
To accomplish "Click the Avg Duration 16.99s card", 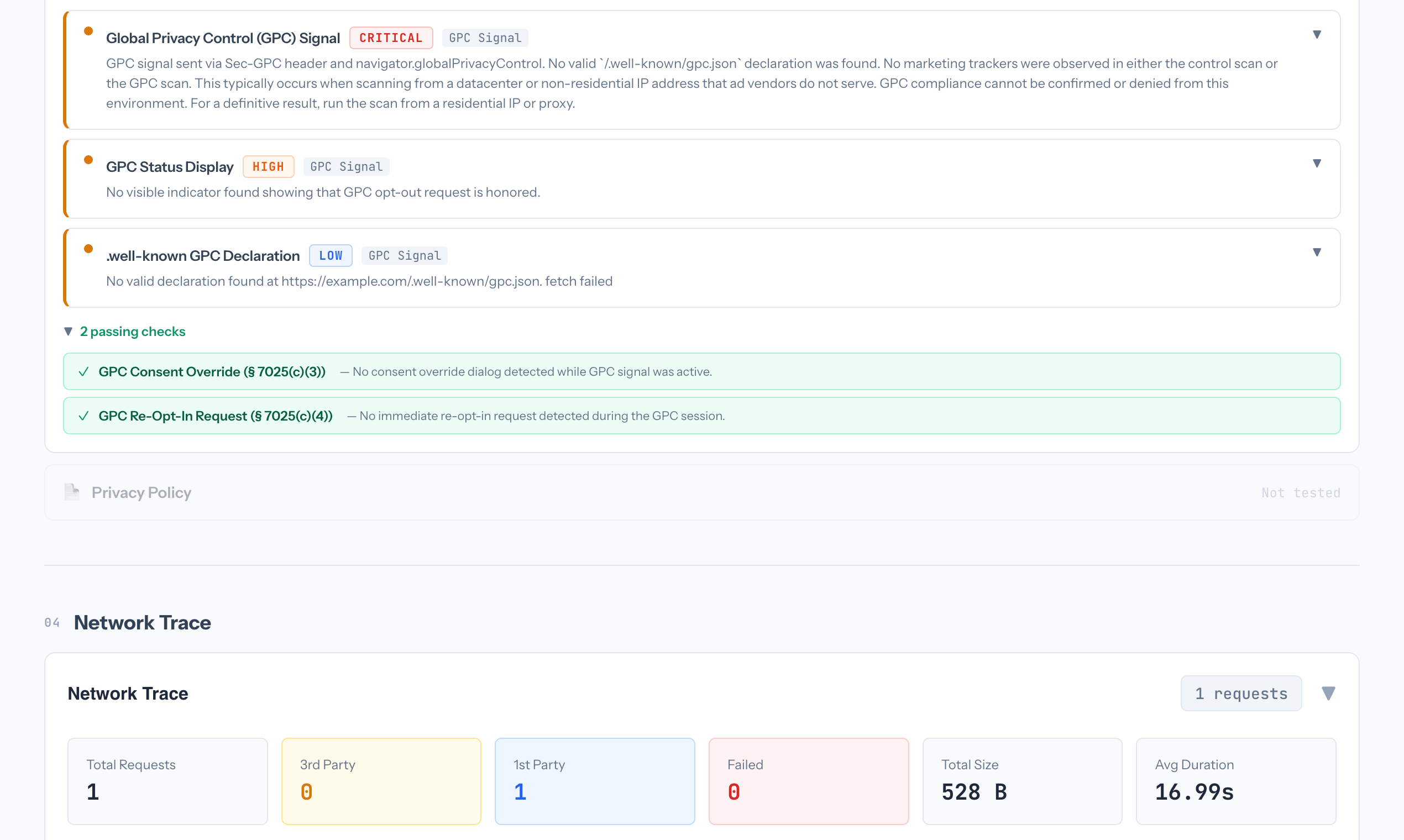I will click(x=1237, y=781).
